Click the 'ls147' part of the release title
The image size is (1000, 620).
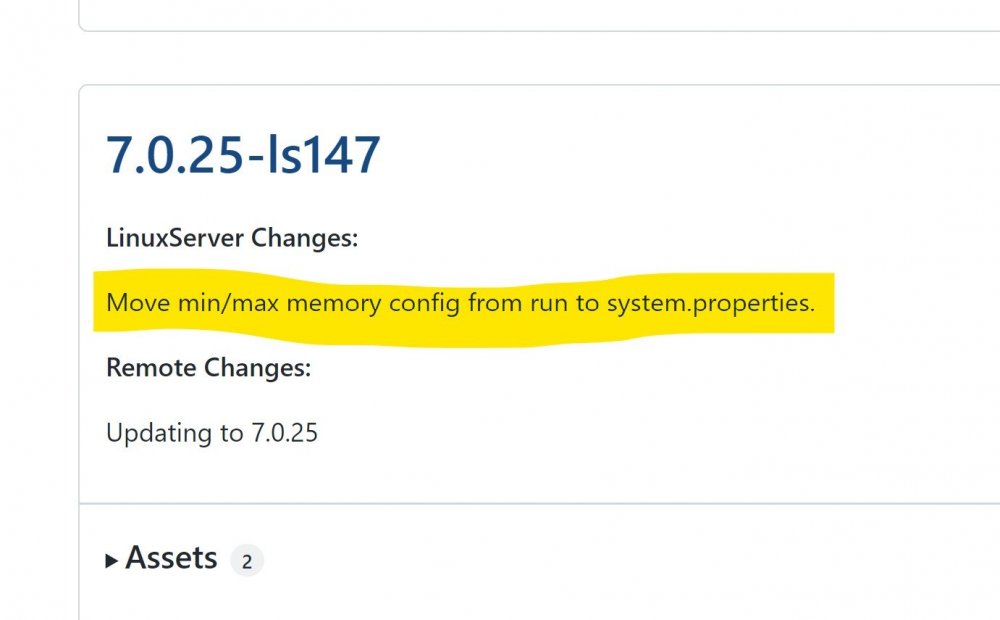point(323,155)
